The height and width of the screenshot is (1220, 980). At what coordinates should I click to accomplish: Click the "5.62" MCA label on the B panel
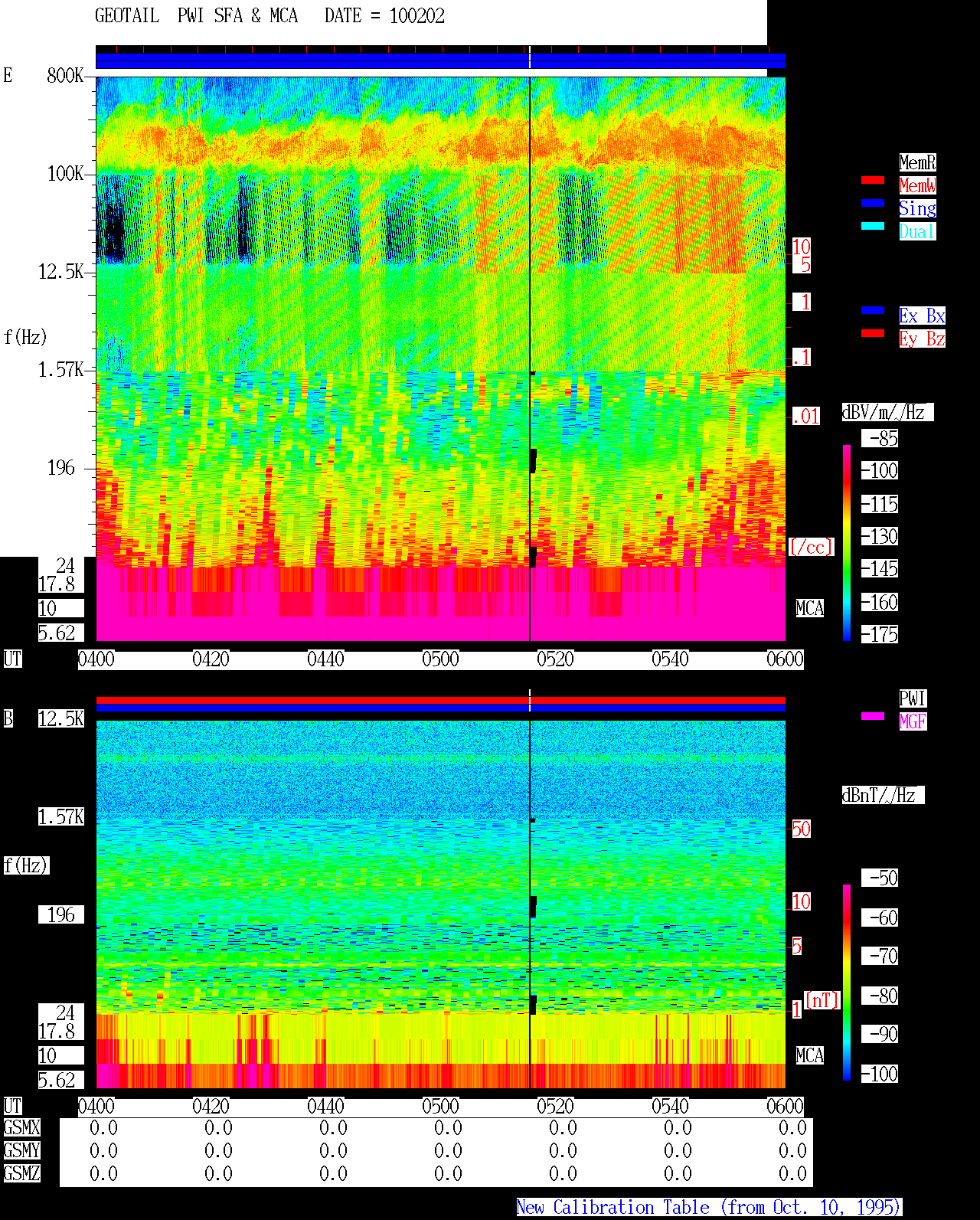(x=57, y=1080)
